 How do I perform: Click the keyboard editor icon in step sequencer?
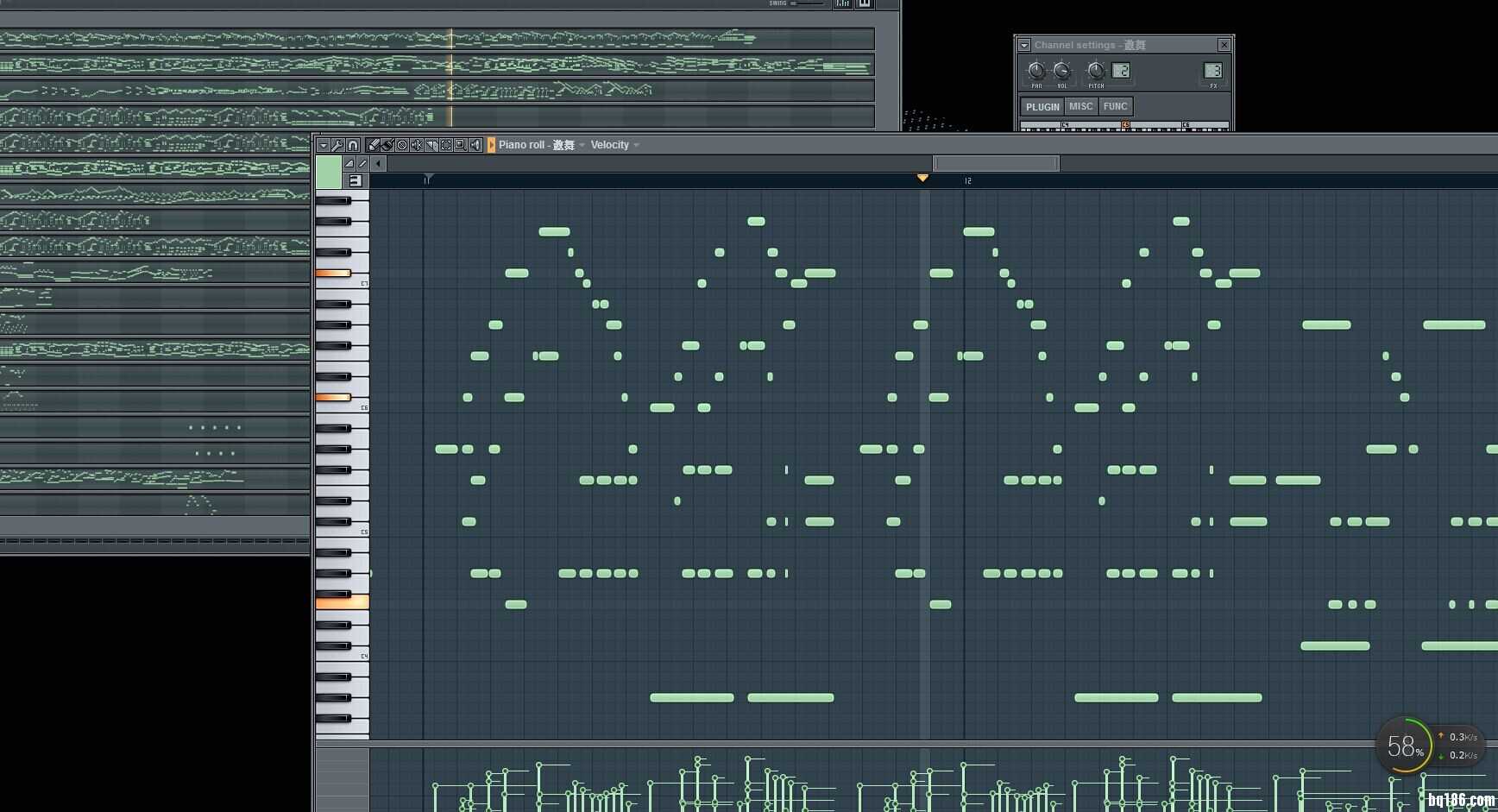click(x=865, y=3)
